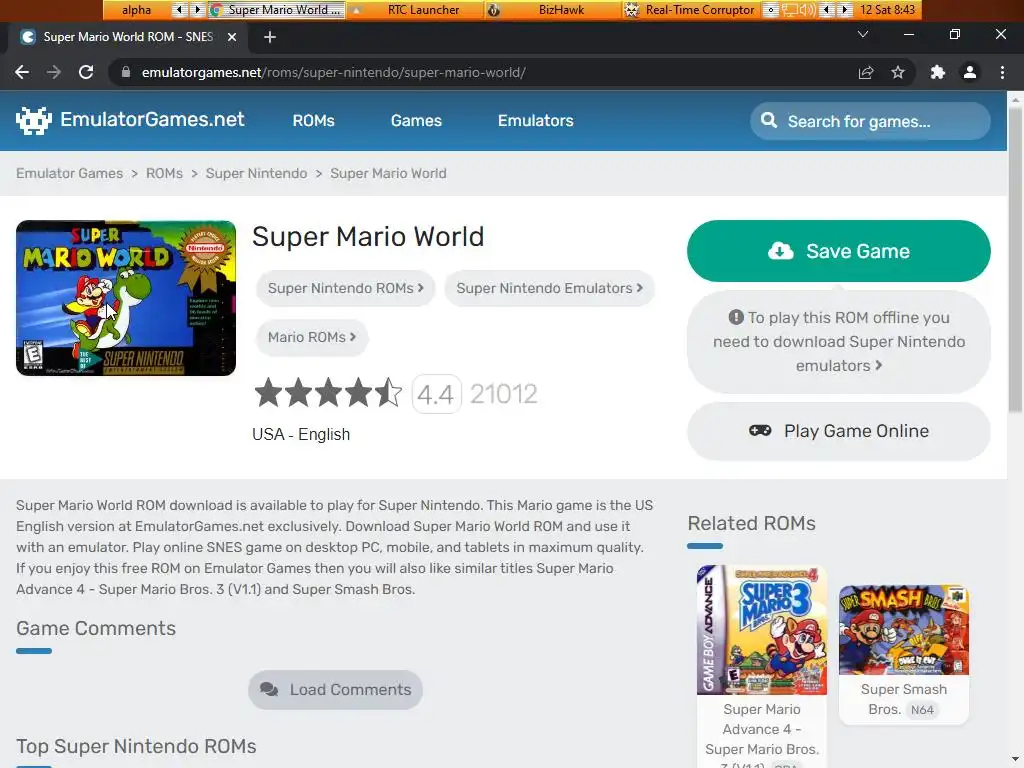1024x768 pixels.
Task: Go to ROMs breadcrumb link
Action: point(164,173)
